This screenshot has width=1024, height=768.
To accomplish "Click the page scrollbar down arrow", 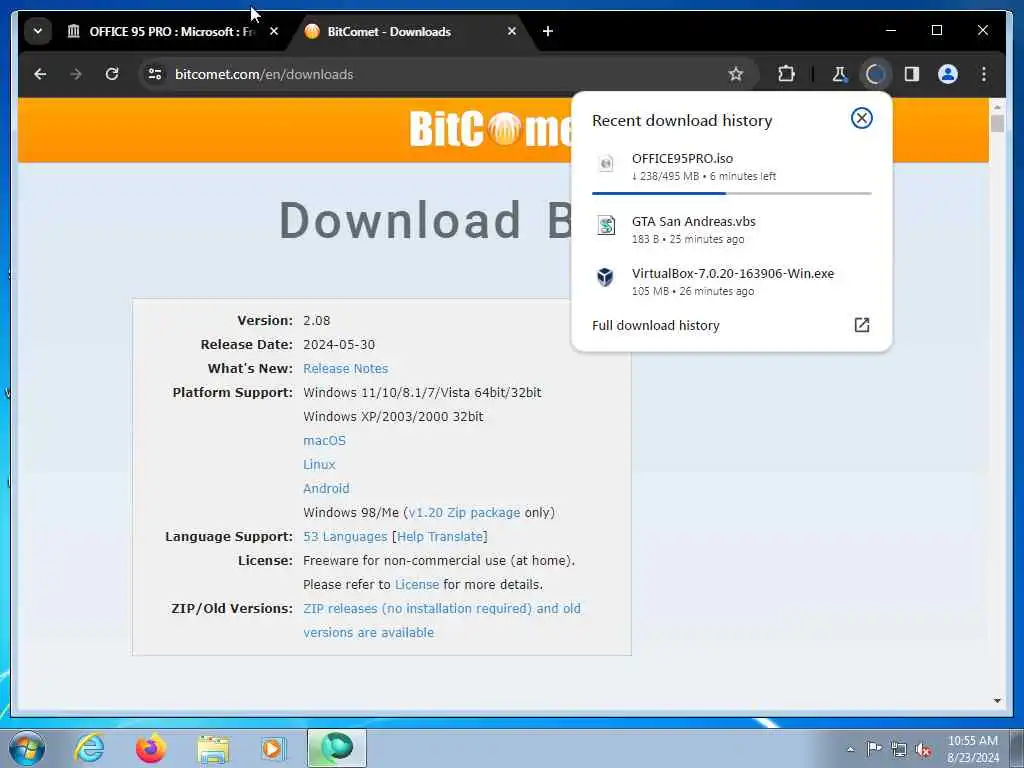I will (997, 701).
